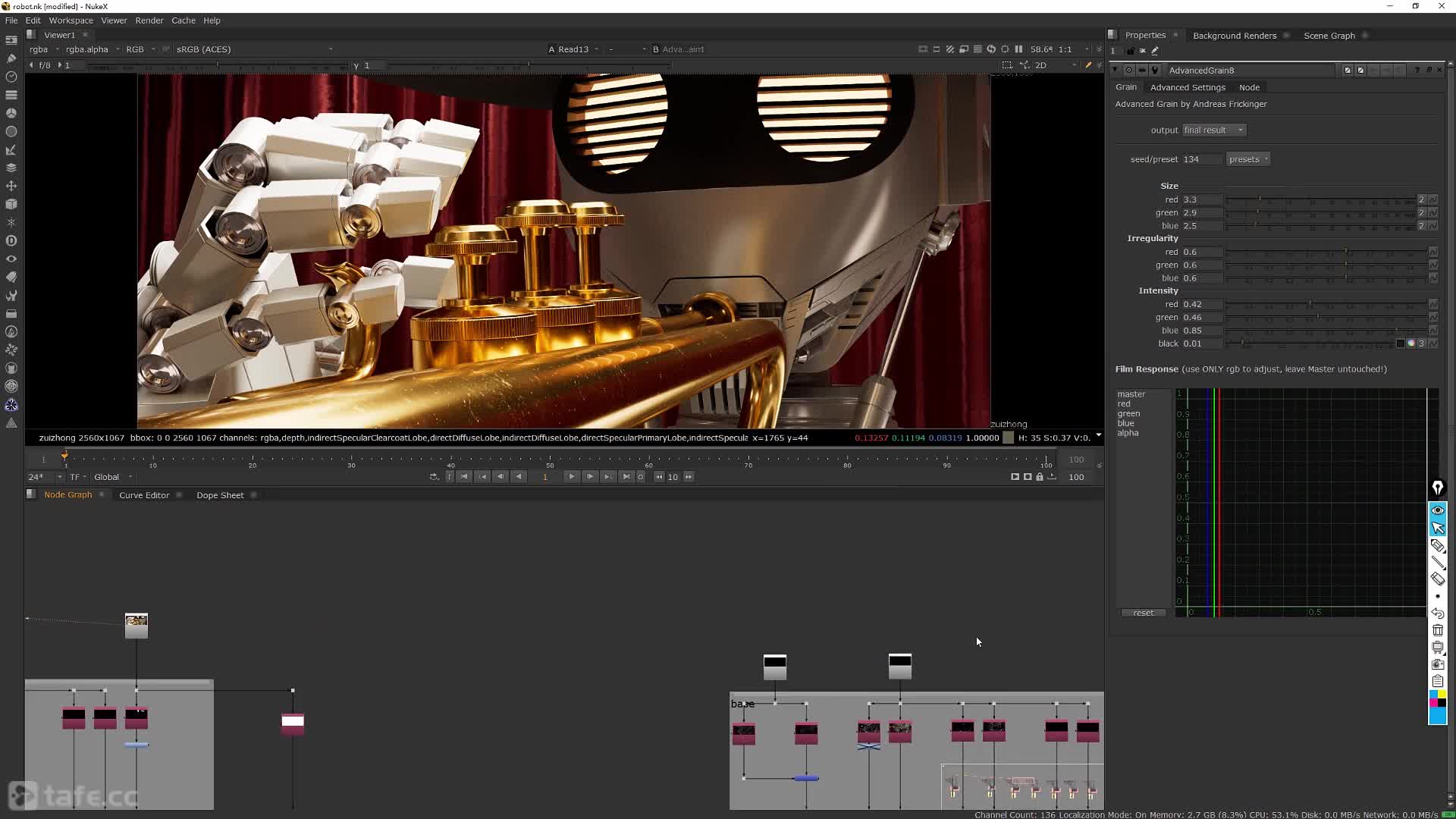Open the rgba.alpha channel dropdown
The height and width of the screenshot is (819, 1456).
pyautogui.click(x=93, y=49)
